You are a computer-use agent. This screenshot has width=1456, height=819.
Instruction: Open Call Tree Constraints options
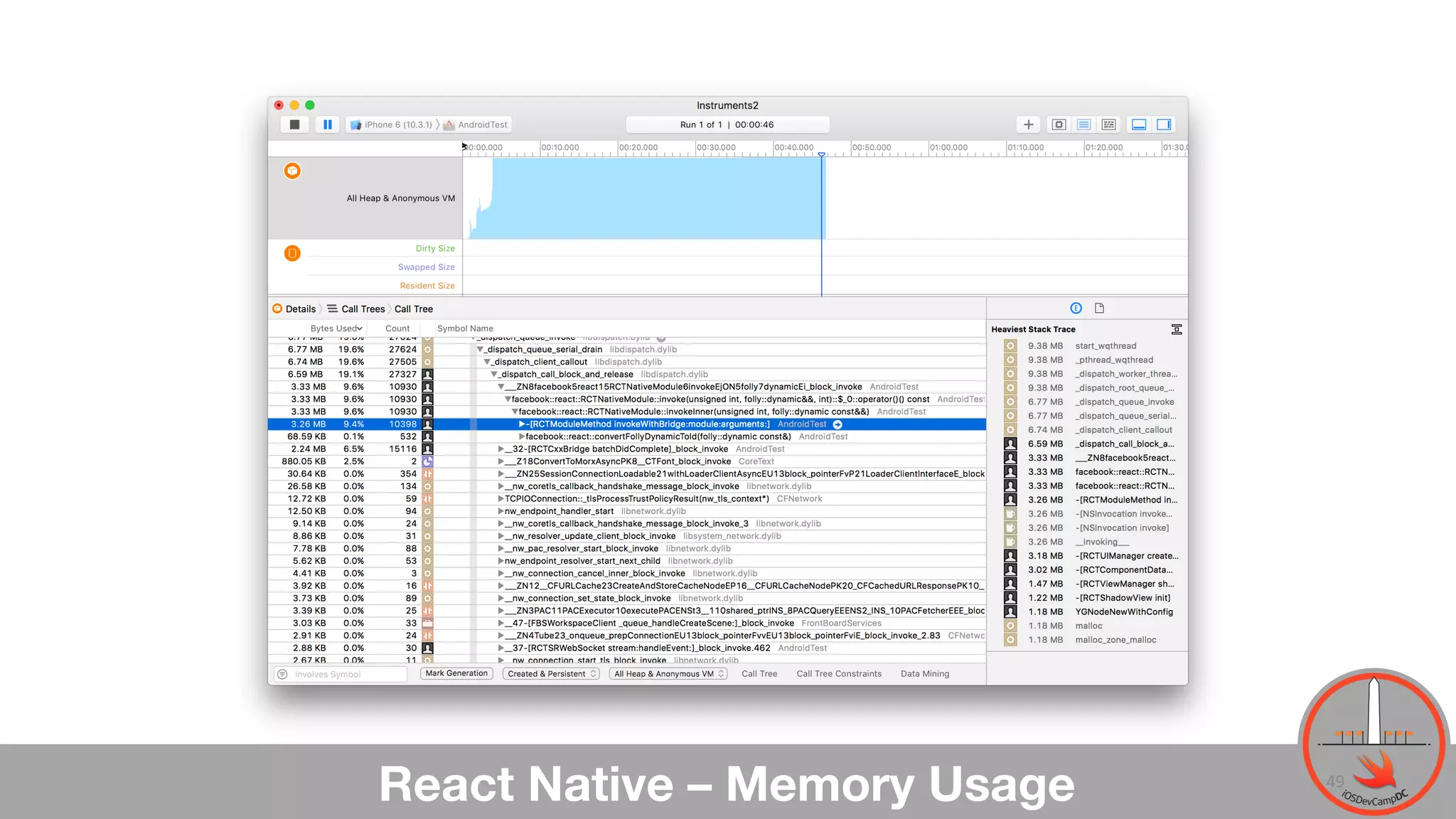[x=839, y=674]
